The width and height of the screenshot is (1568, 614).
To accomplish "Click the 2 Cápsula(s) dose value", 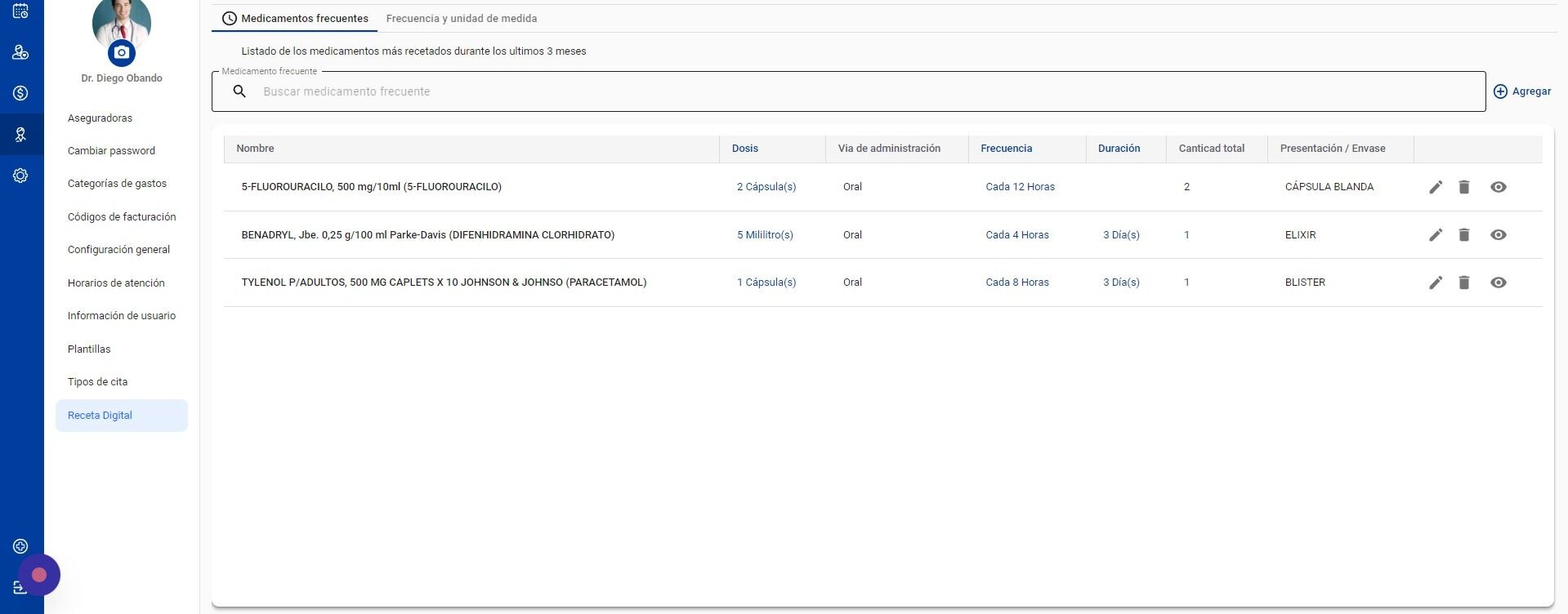I will 766,187.
